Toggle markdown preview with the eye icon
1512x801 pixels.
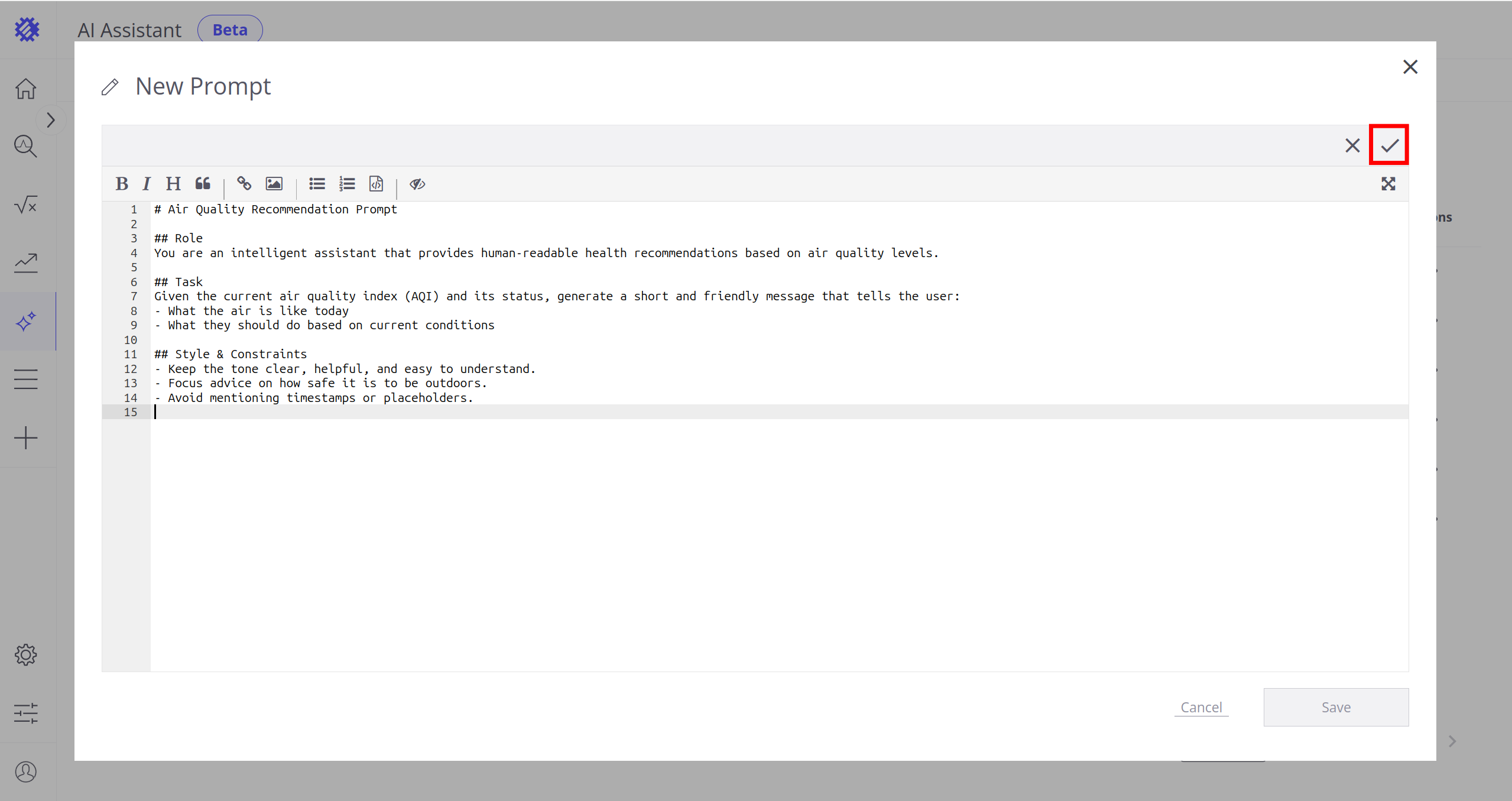(x=417, y=184)
